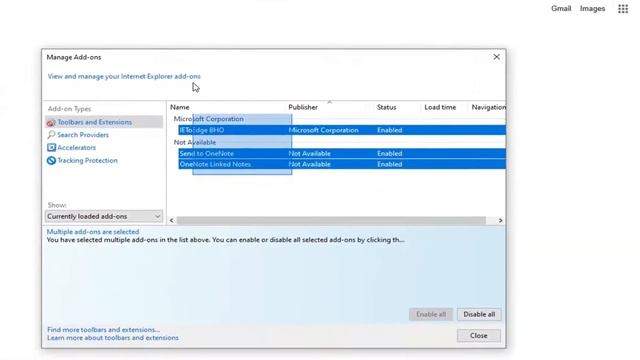Viewport: 640px width, 360px height.
Task: Sort list by Name column header
Action: pyautogui.click(x=180, y=107)
